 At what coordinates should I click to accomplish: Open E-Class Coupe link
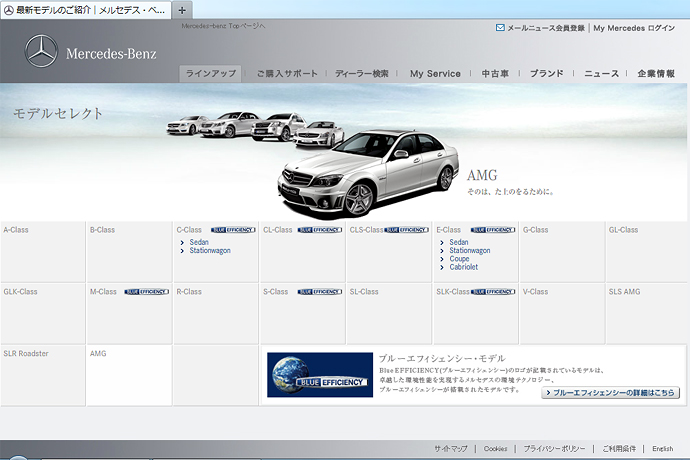coord(459,259)
